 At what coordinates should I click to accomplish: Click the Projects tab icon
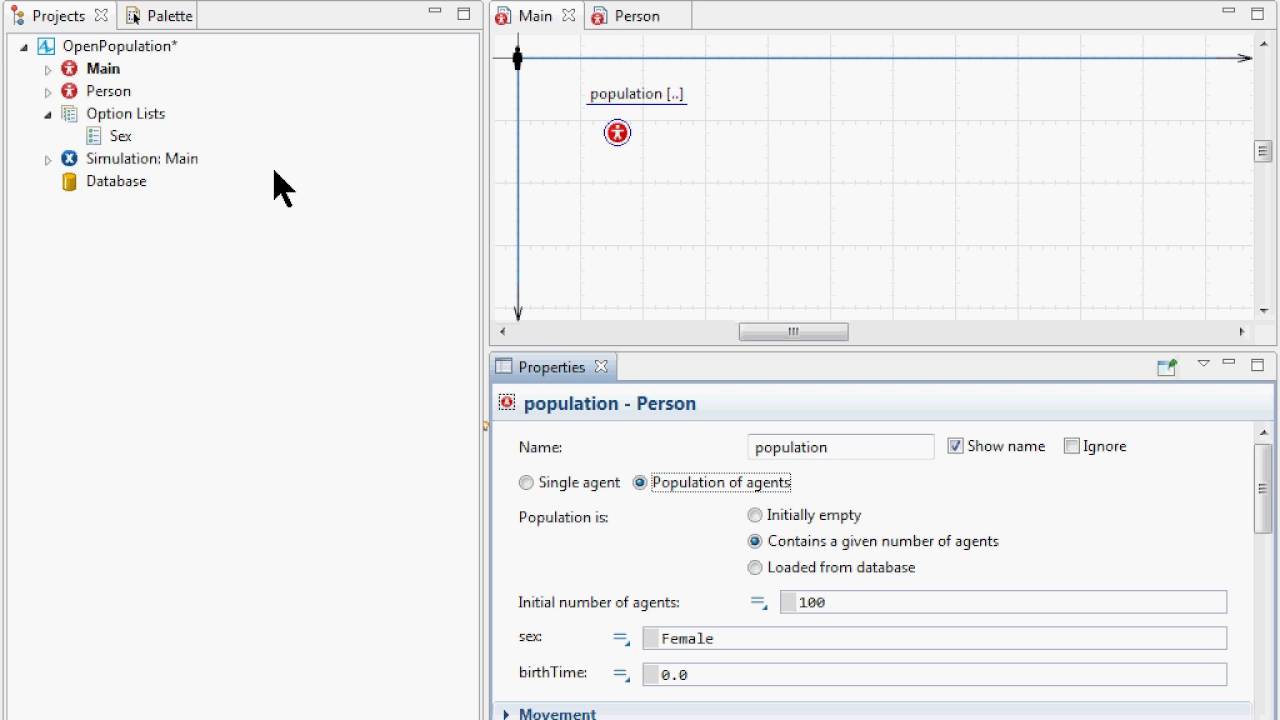[x=18, y=16]
